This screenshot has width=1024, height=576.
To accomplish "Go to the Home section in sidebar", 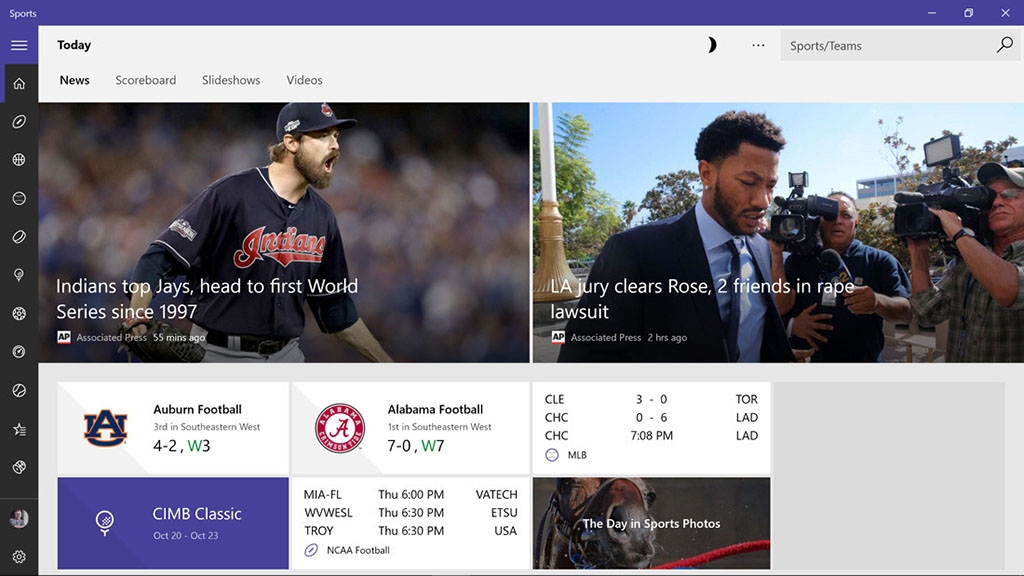I will coord(19,84).
